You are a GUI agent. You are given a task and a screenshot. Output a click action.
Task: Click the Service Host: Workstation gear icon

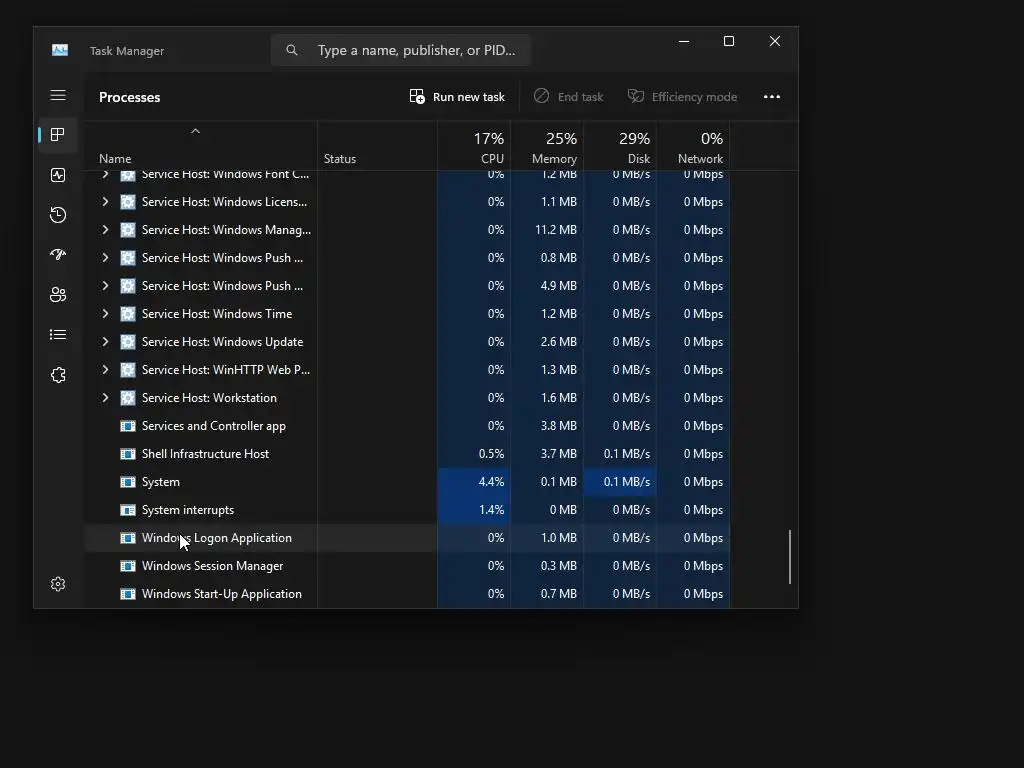(x=128, y=398)
